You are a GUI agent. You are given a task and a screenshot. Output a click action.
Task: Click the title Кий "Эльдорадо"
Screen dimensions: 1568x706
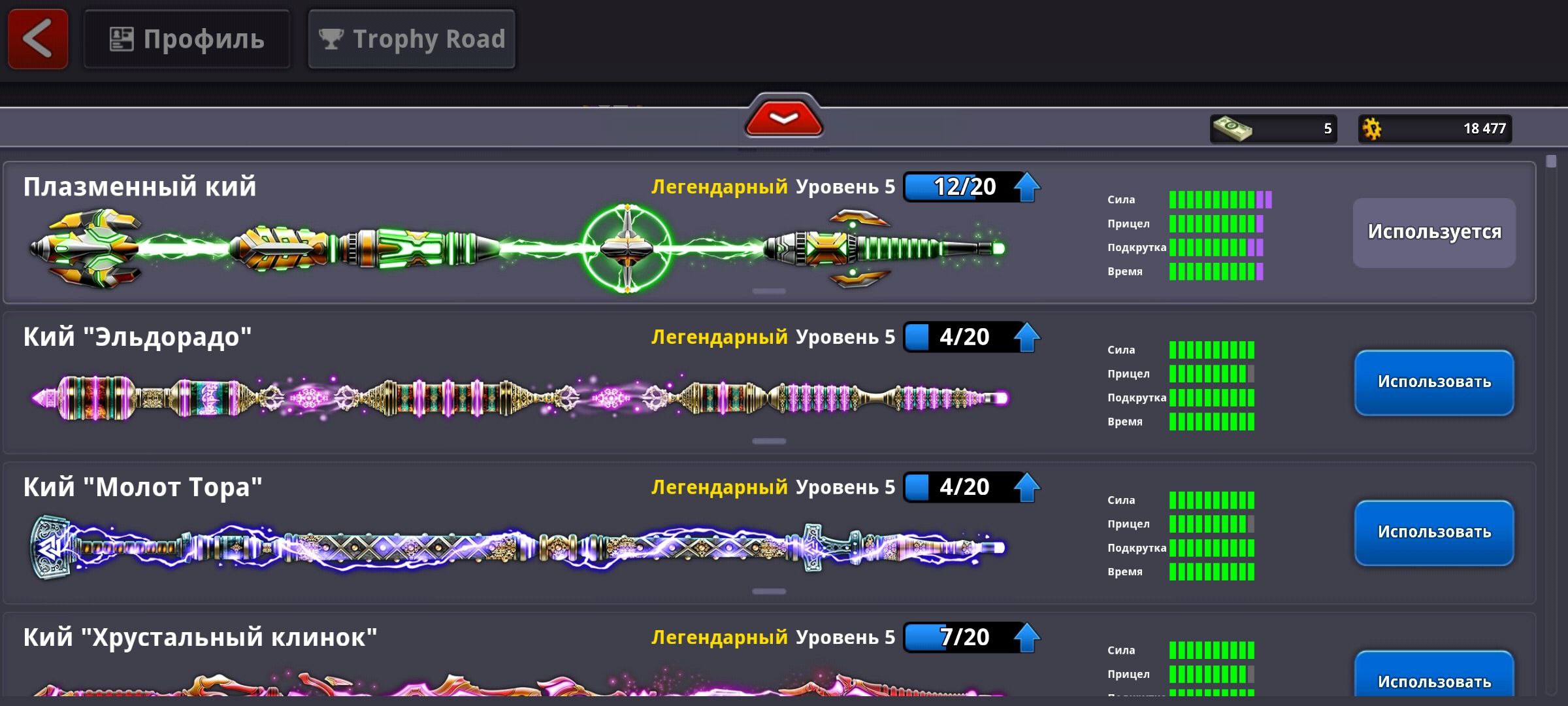pyautogui.click(x=137, y=337)
